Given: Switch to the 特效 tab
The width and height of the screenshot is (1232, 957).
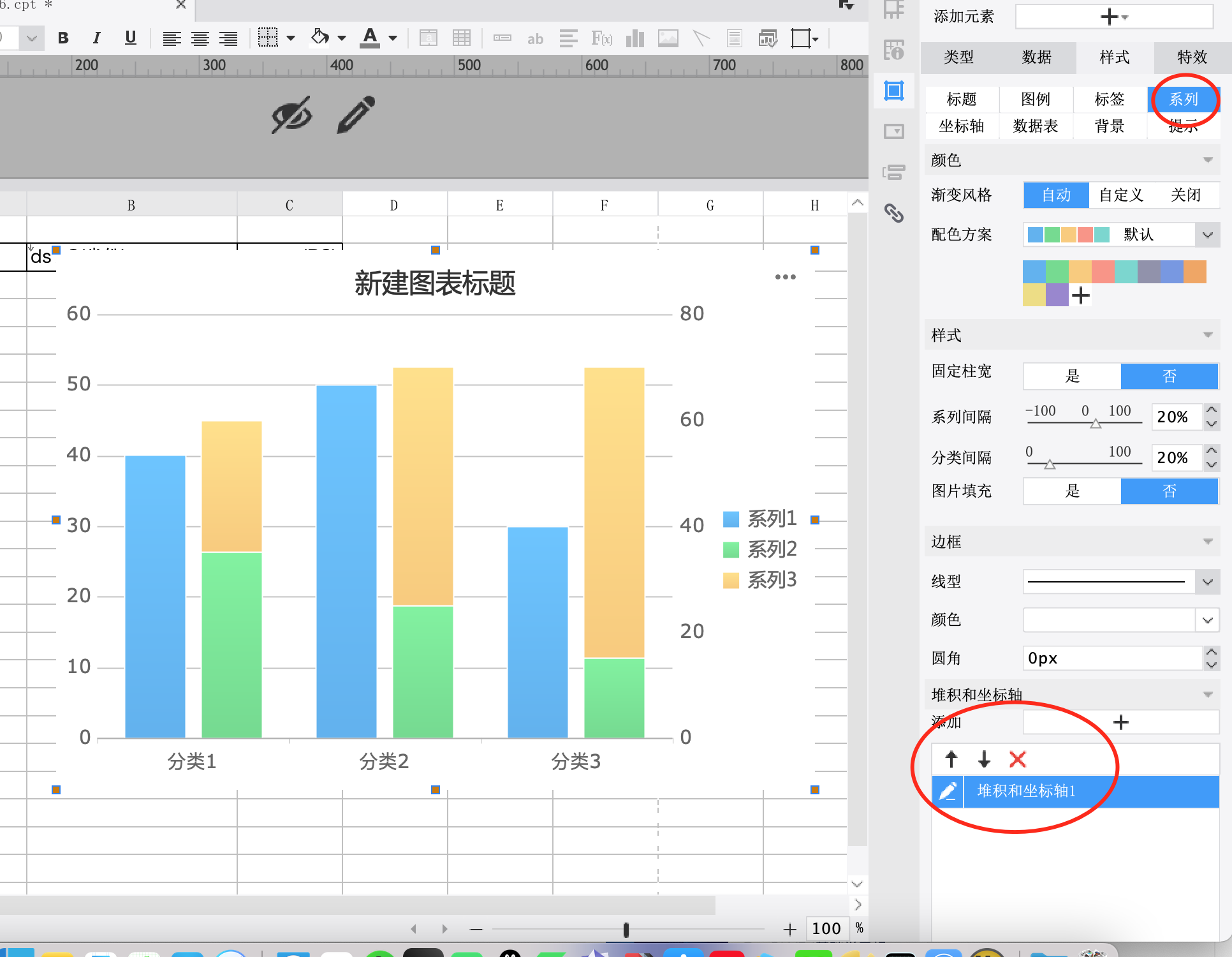Looking at the screenshot, I should click(x=1192, y=57).
